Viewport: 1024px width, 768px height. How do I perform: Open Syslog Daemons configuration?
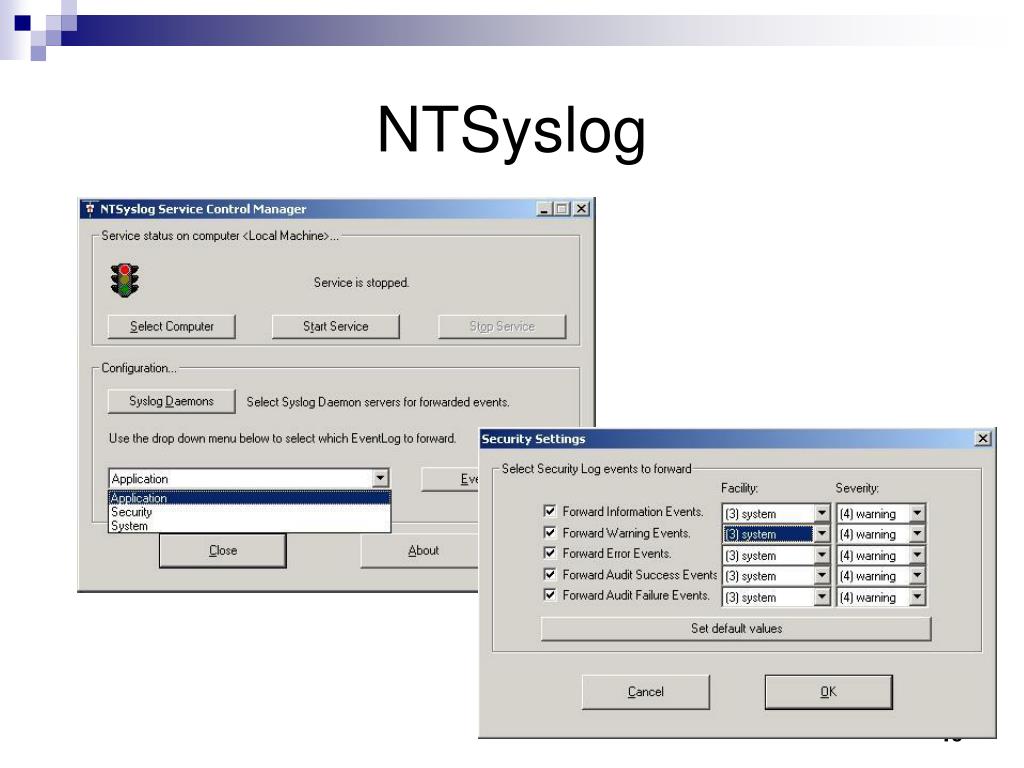pos(172,401)
